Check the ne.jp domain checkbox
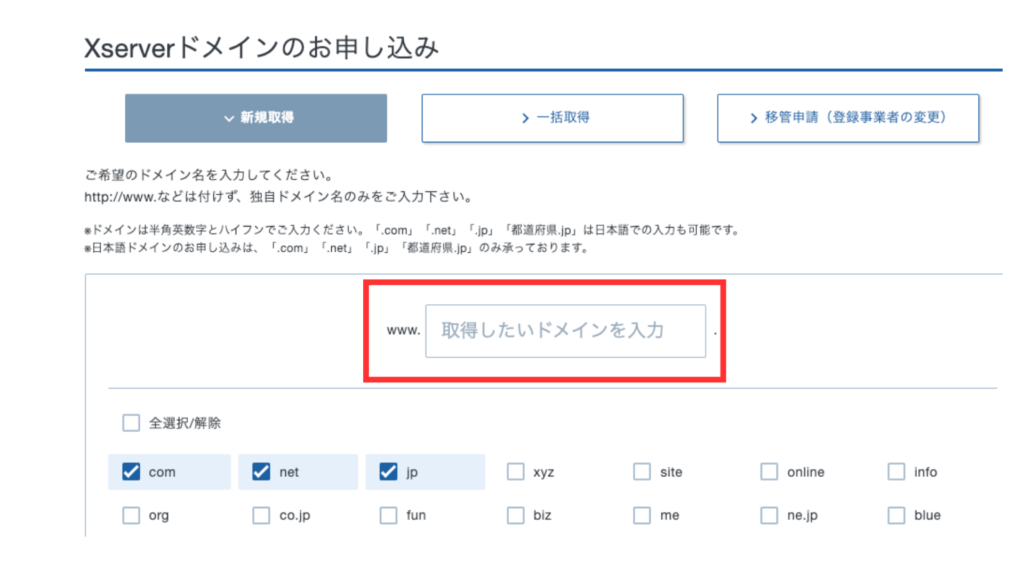Viewport: 1024px width, 576px height. [769, 515]
